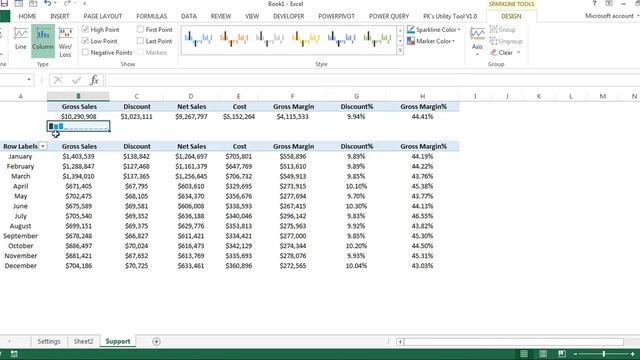640x360 pixels.
Task: Open the POWERPIVOT ribbon tab
Action: point(336,16)
